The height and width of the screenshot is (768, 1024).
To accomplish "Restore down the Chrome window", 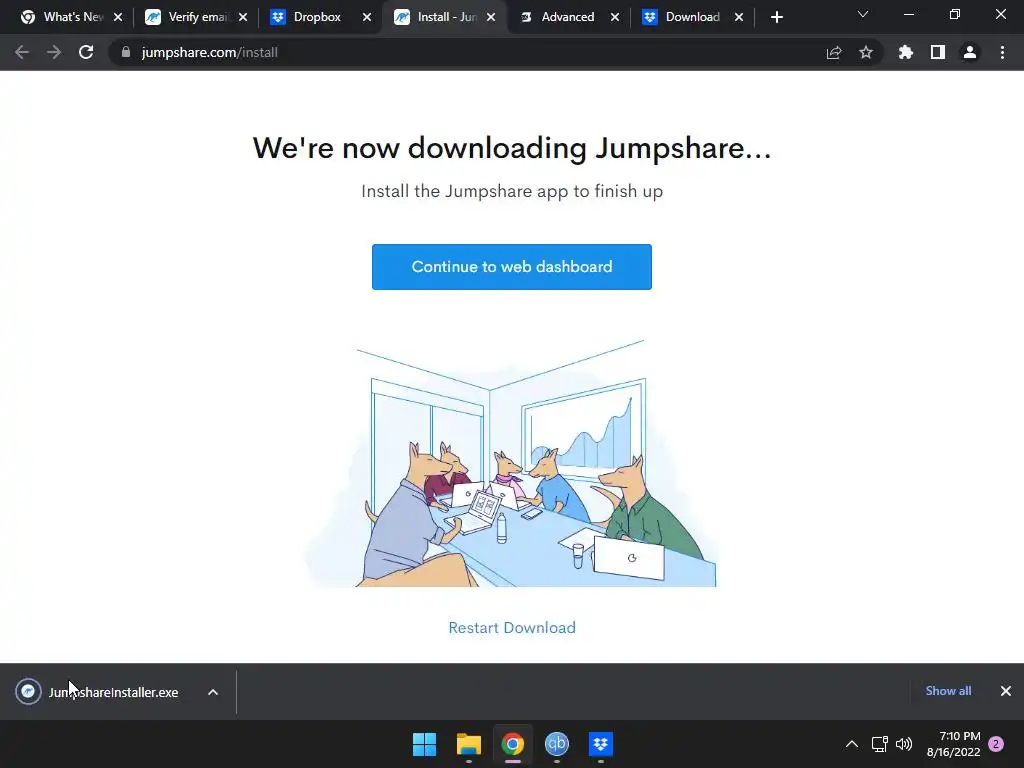I will point(955,14).
